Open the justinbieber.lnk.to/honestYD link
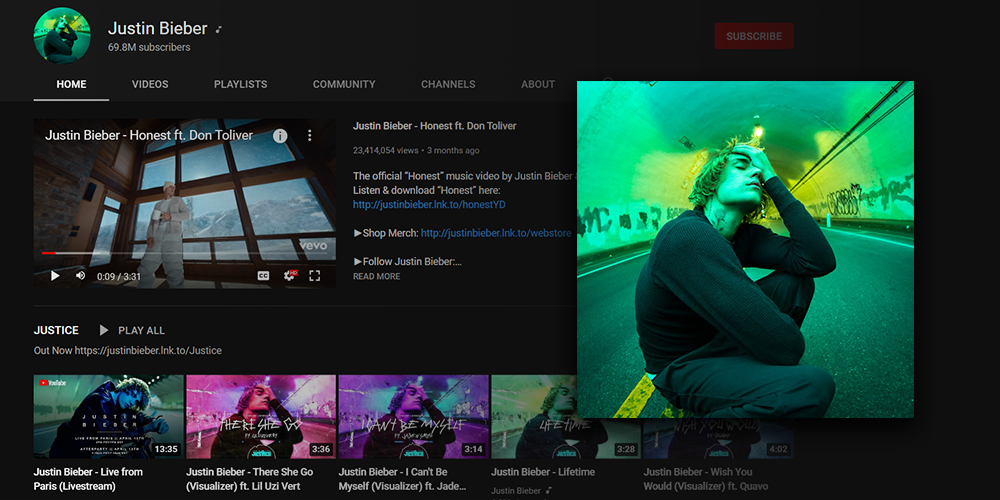1000x500 pixels. pos(429,205)
